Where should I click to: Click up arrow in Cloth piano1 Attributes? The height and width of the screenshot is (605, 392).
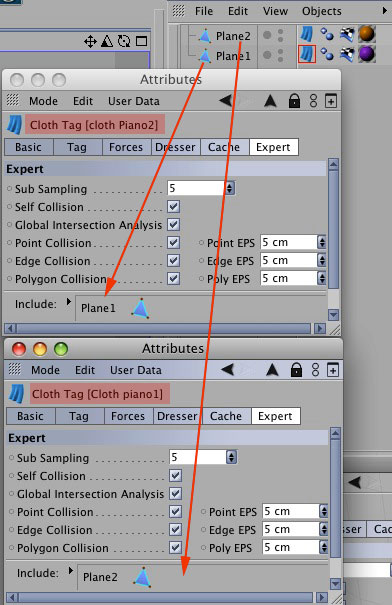(272, 370)
